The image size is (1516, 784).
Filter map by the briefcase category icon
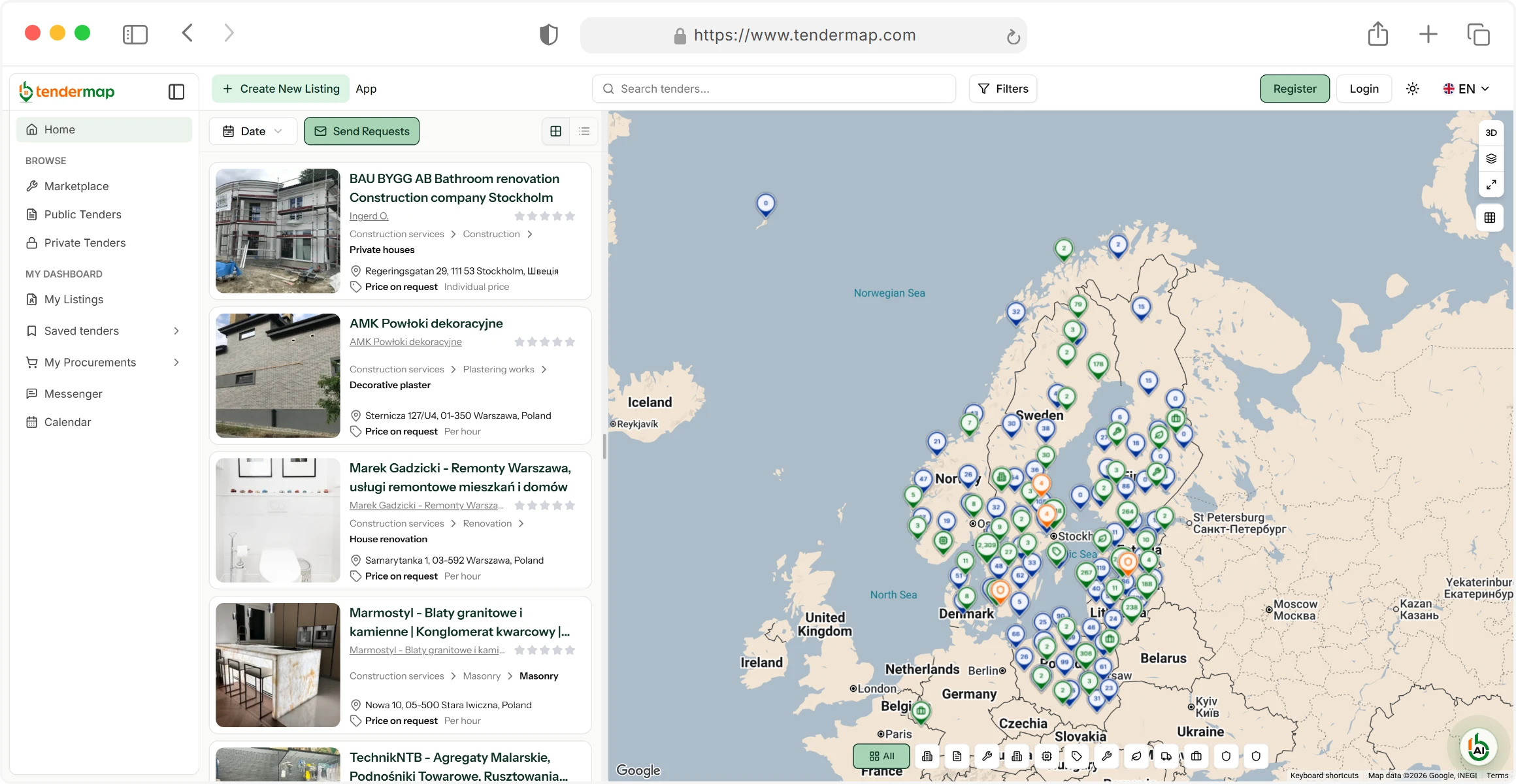[1196, 756]
